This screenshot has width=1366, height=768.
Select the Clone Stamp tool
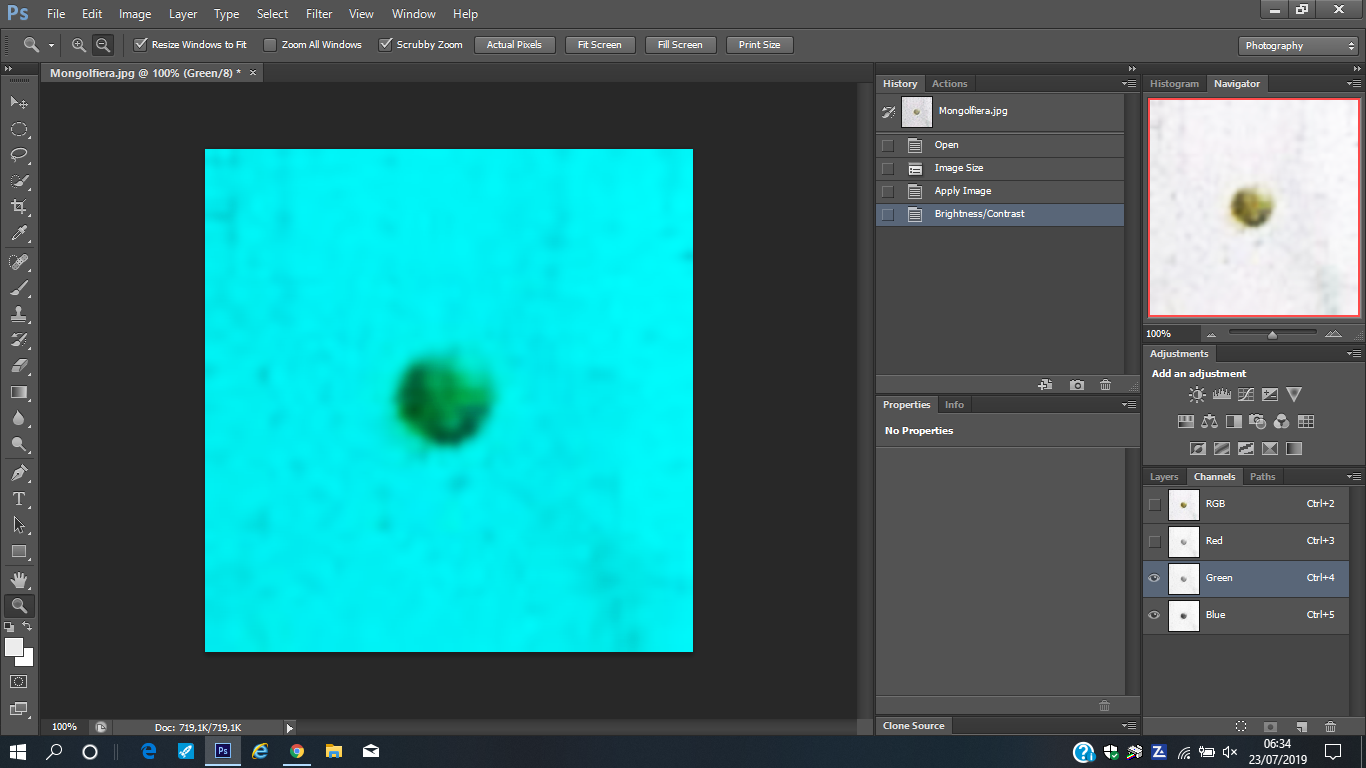pyautogui.click(x=19, y=313)
